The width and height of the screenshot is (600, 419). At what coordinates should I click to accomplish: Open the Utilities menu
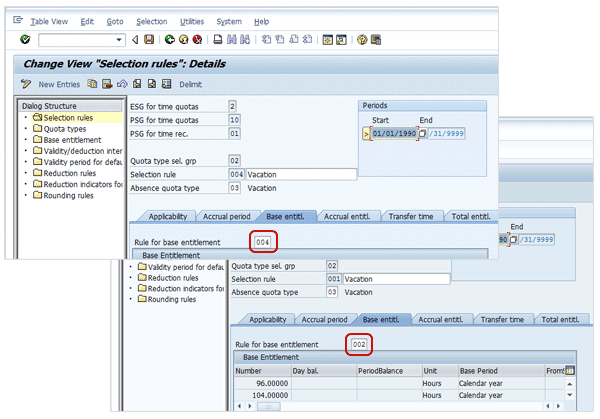point(192,22)
